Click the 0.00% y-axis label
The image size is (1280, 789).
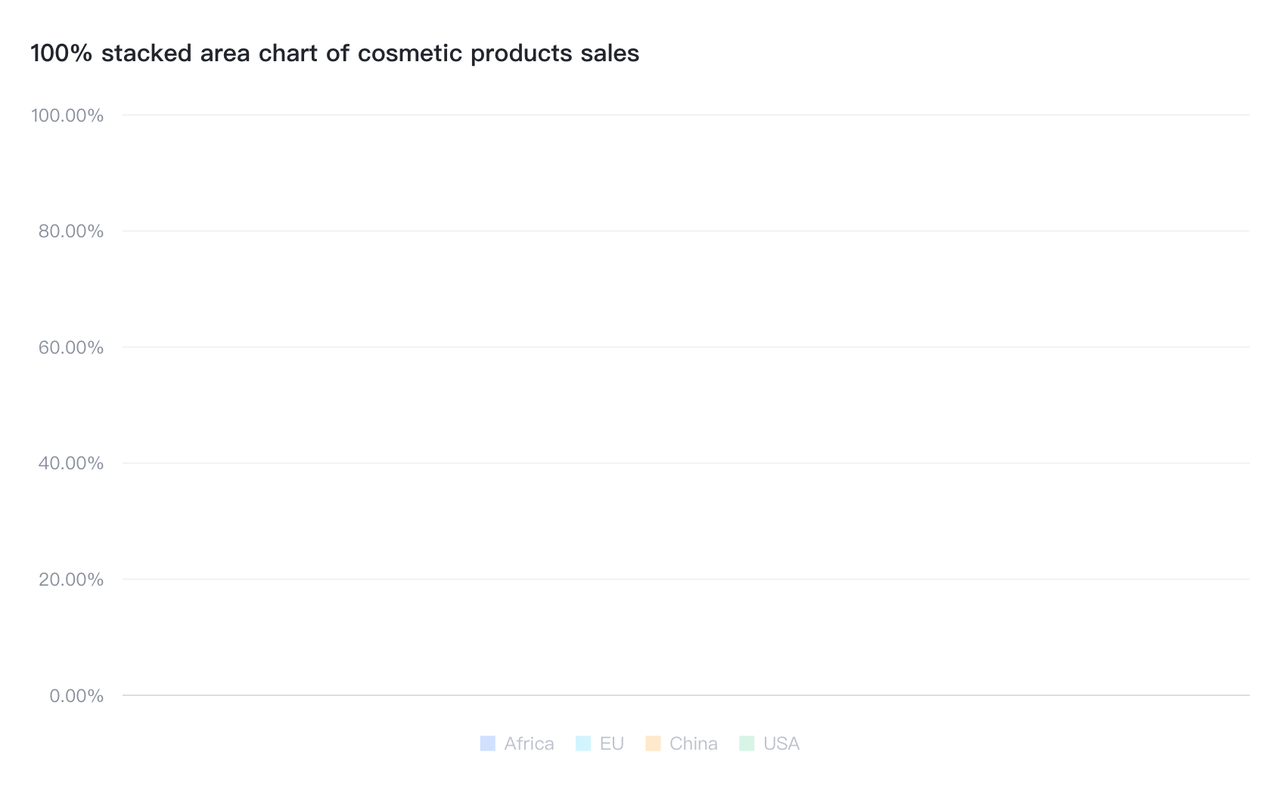pyautogui.click(x=77, y=695)
